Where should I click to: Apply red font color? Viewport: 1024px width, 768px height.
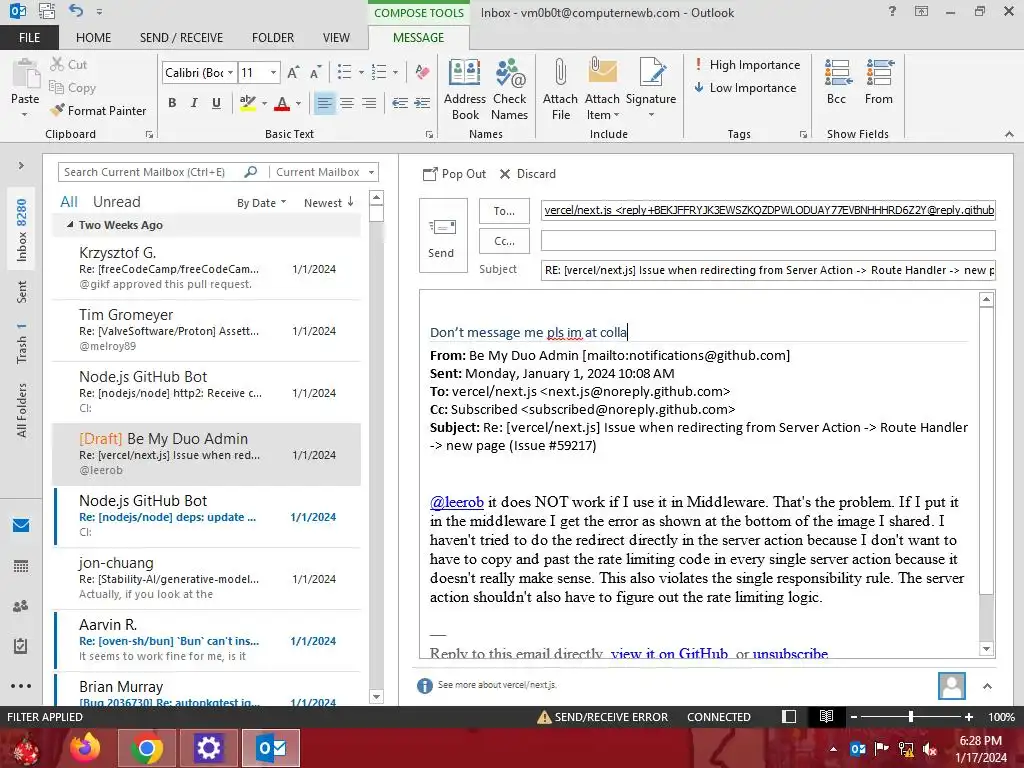282,103
